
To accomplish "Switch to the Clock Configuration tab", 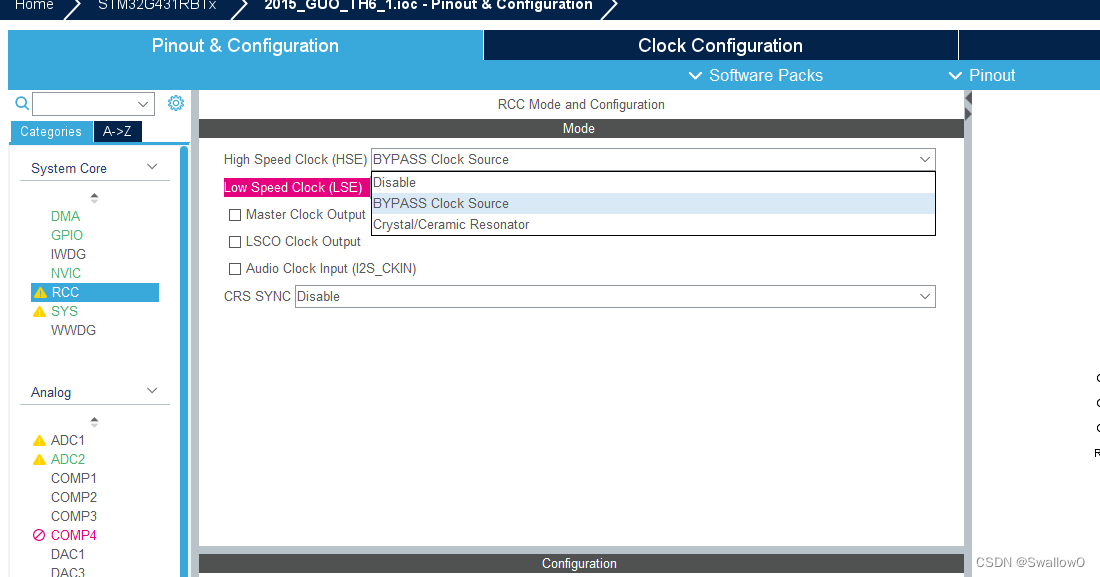I will pos(719,45).
